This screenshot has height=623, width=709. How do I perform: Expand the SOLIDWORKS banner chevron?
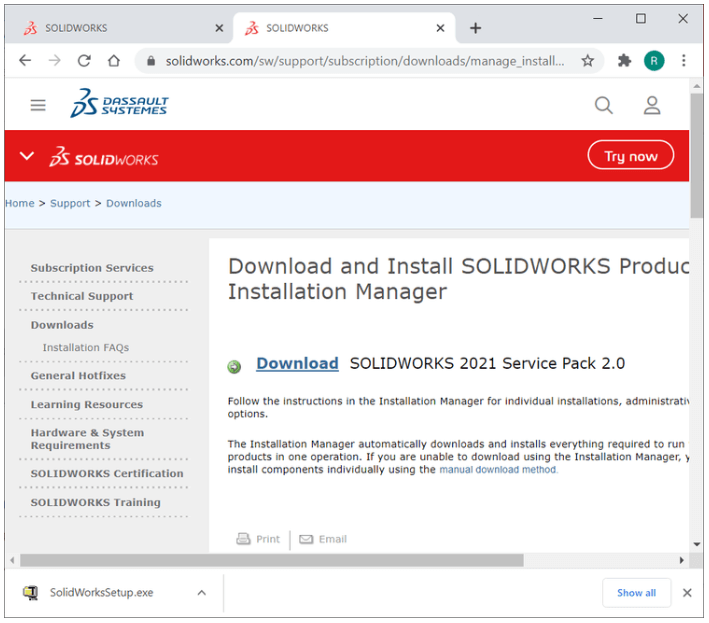click(x=27, y=156)
